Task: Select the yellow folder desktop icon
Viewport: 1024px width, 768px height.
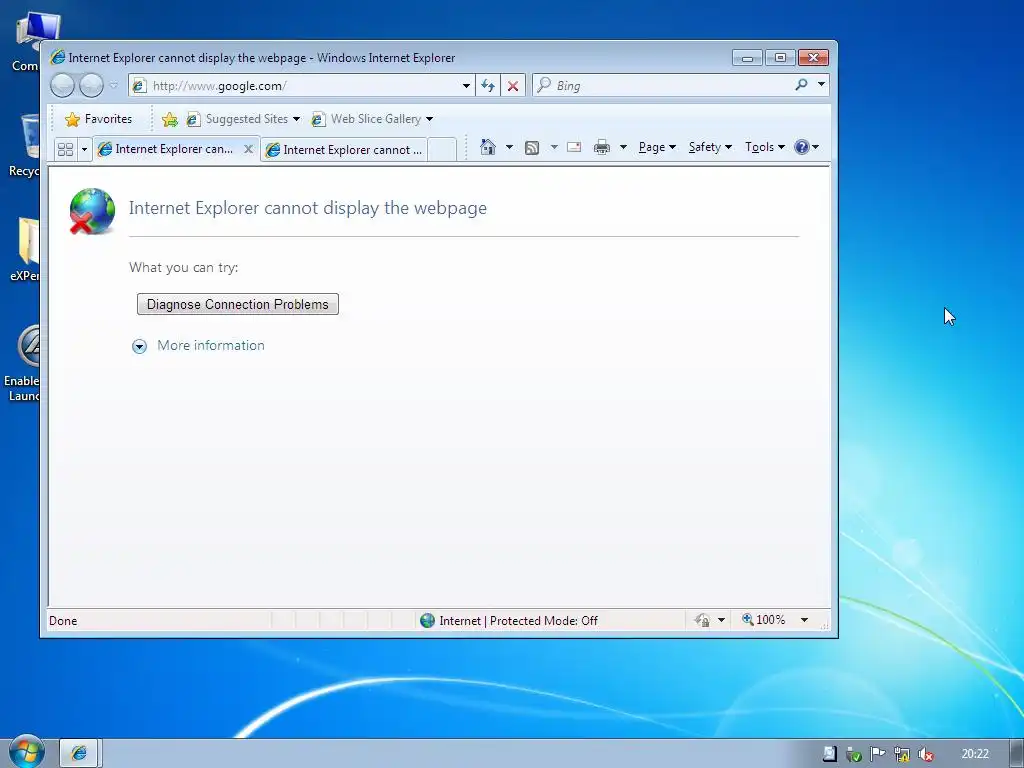Action: click(24, 249)
